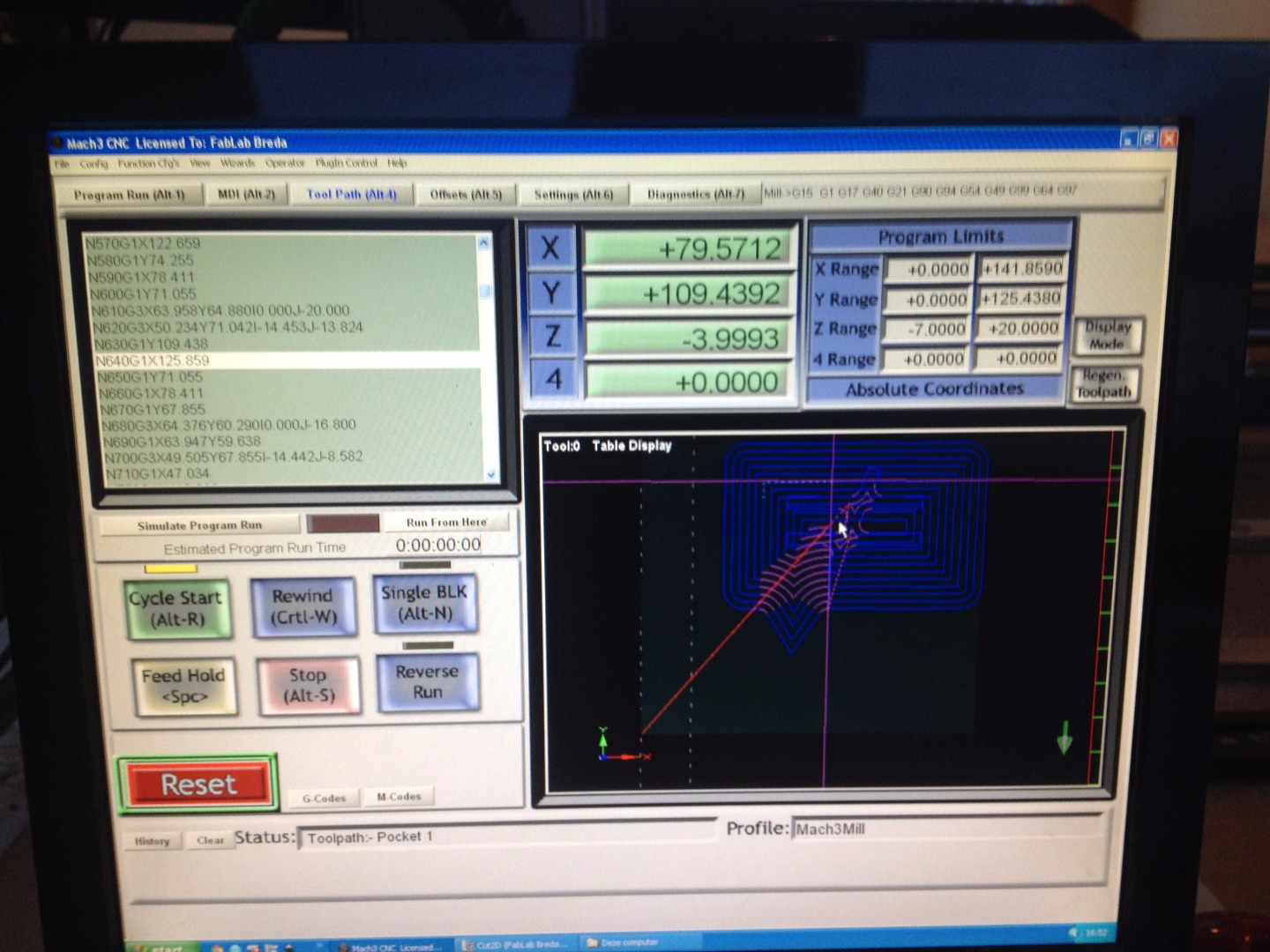Open the Help menu

[397, 163]
